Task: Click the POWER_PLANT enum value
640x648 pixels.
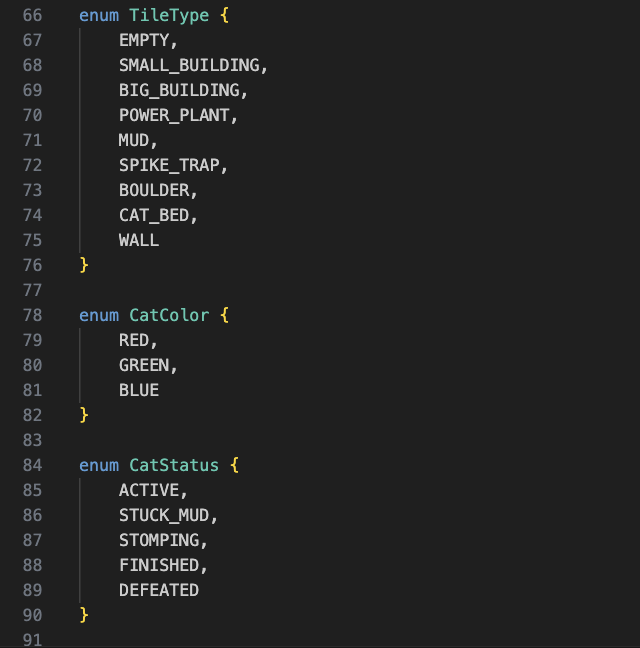Action: [x=174, y=116]
